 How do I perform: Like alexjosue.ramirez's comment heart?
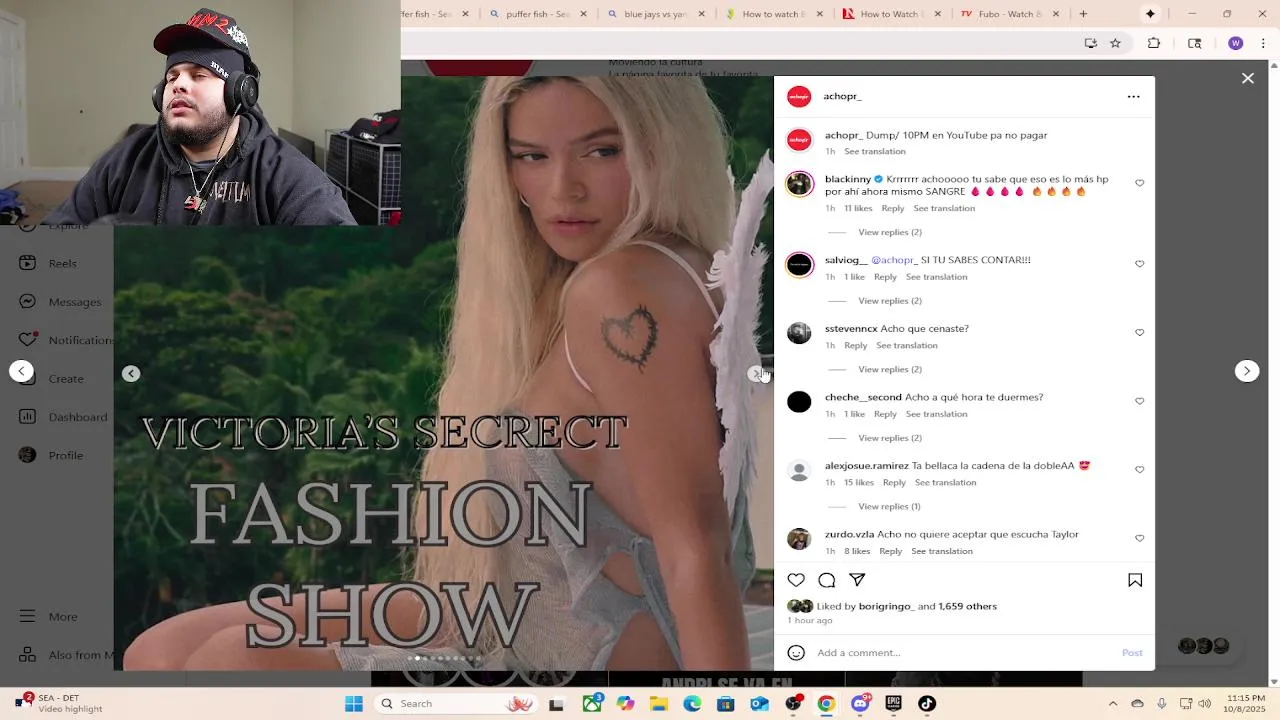(x=1140, y=470)
